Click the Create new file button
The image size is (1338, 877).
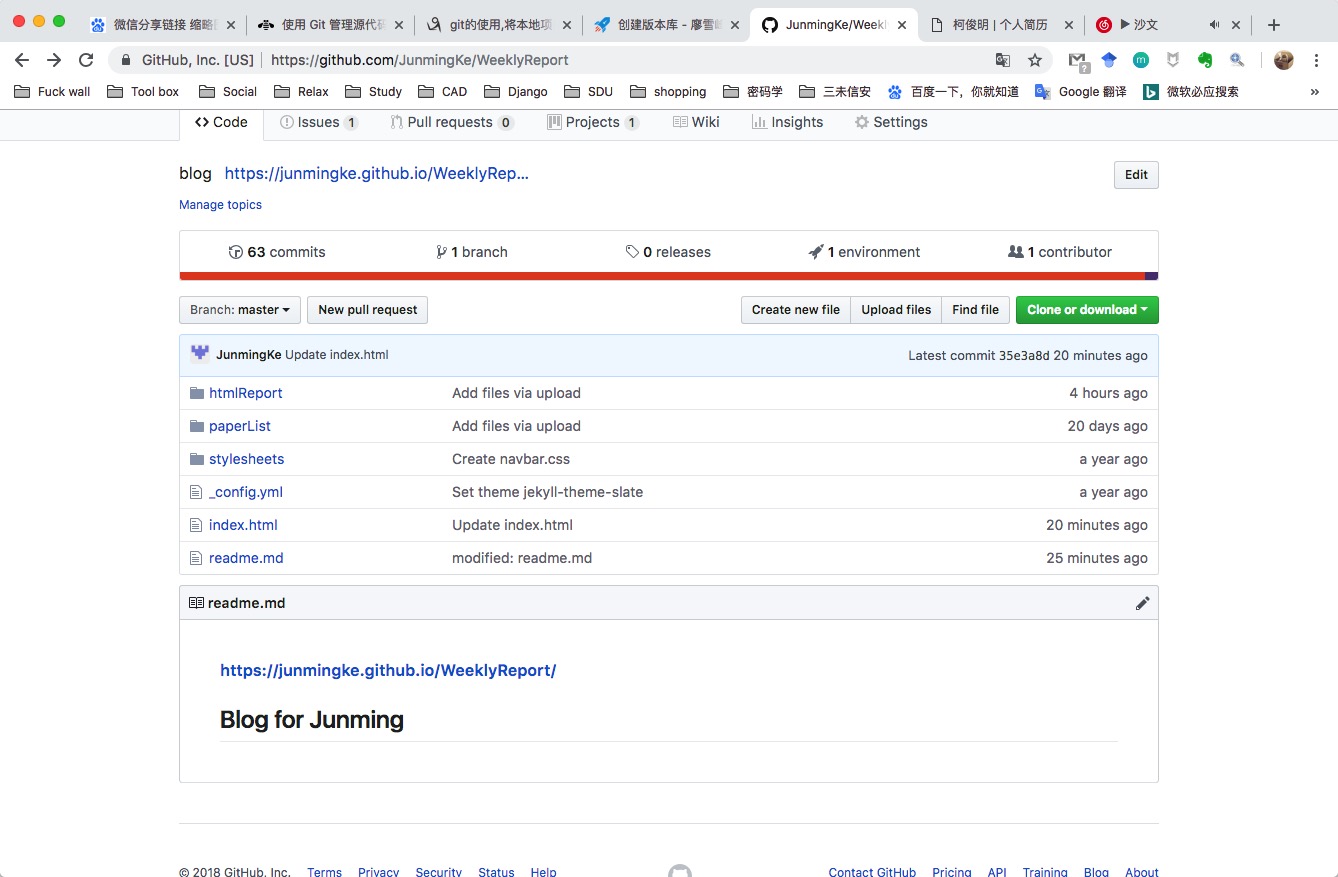click(x=796, y=310)
